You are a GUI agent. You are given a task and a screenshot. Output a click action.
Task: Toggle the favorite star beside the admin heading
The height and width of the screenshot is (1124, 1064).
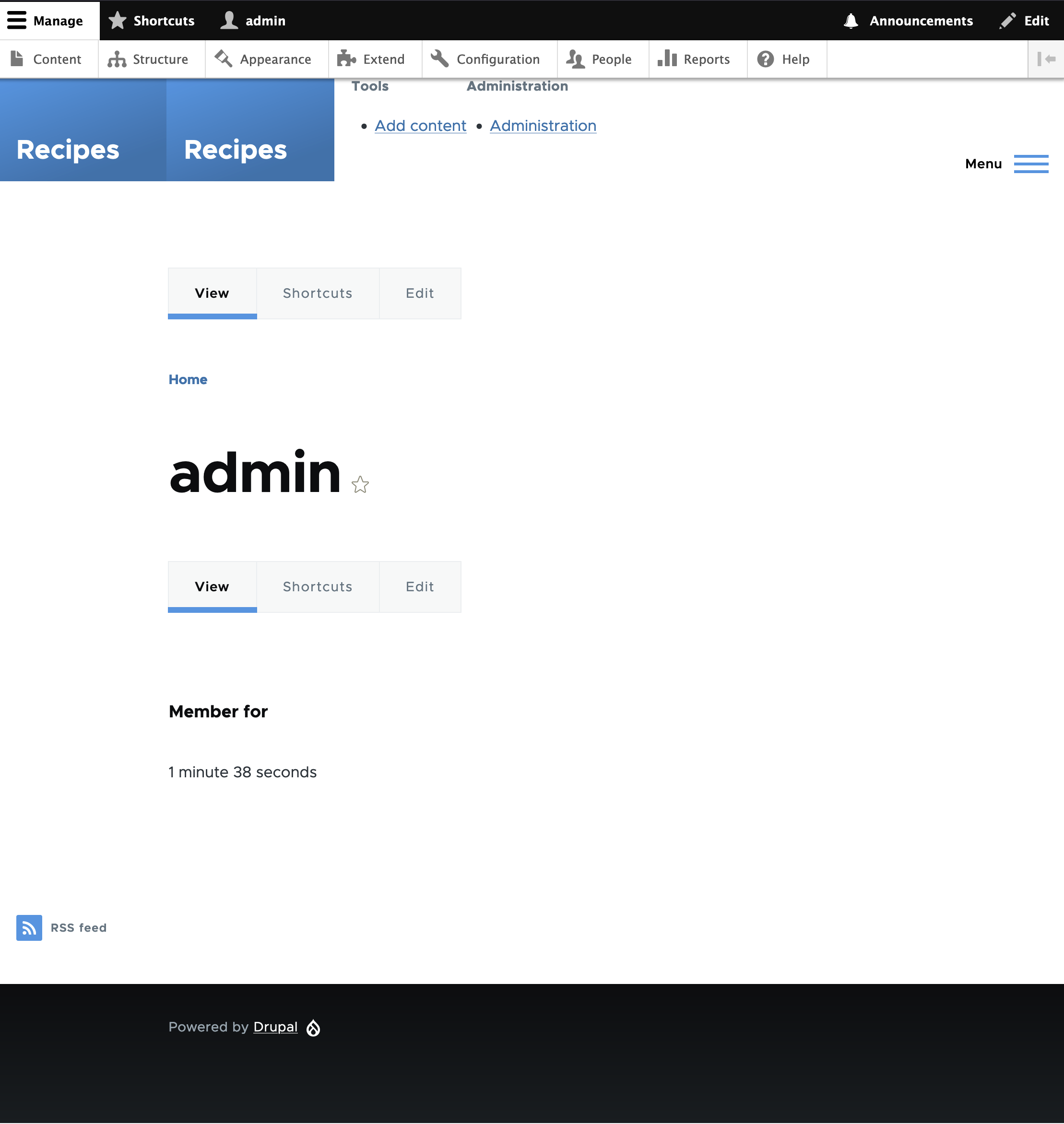361,485
